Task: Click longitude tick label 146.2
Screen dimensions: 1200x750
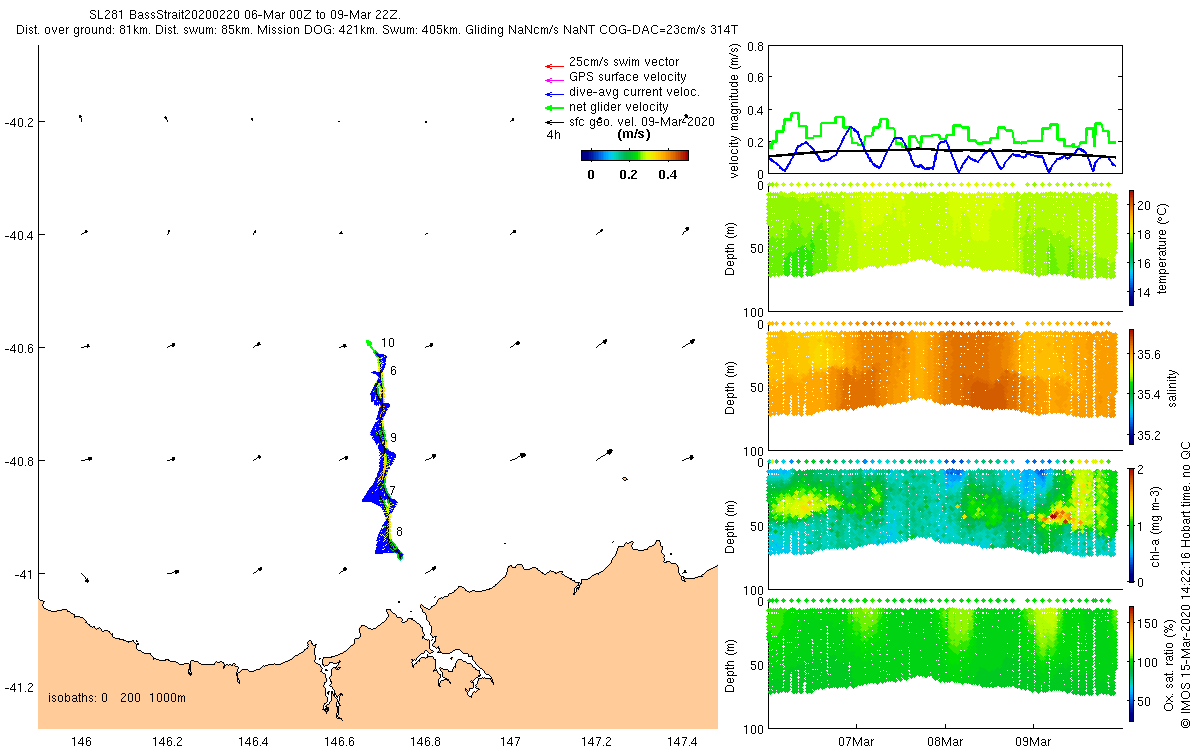Action: [x=167, y=742]
